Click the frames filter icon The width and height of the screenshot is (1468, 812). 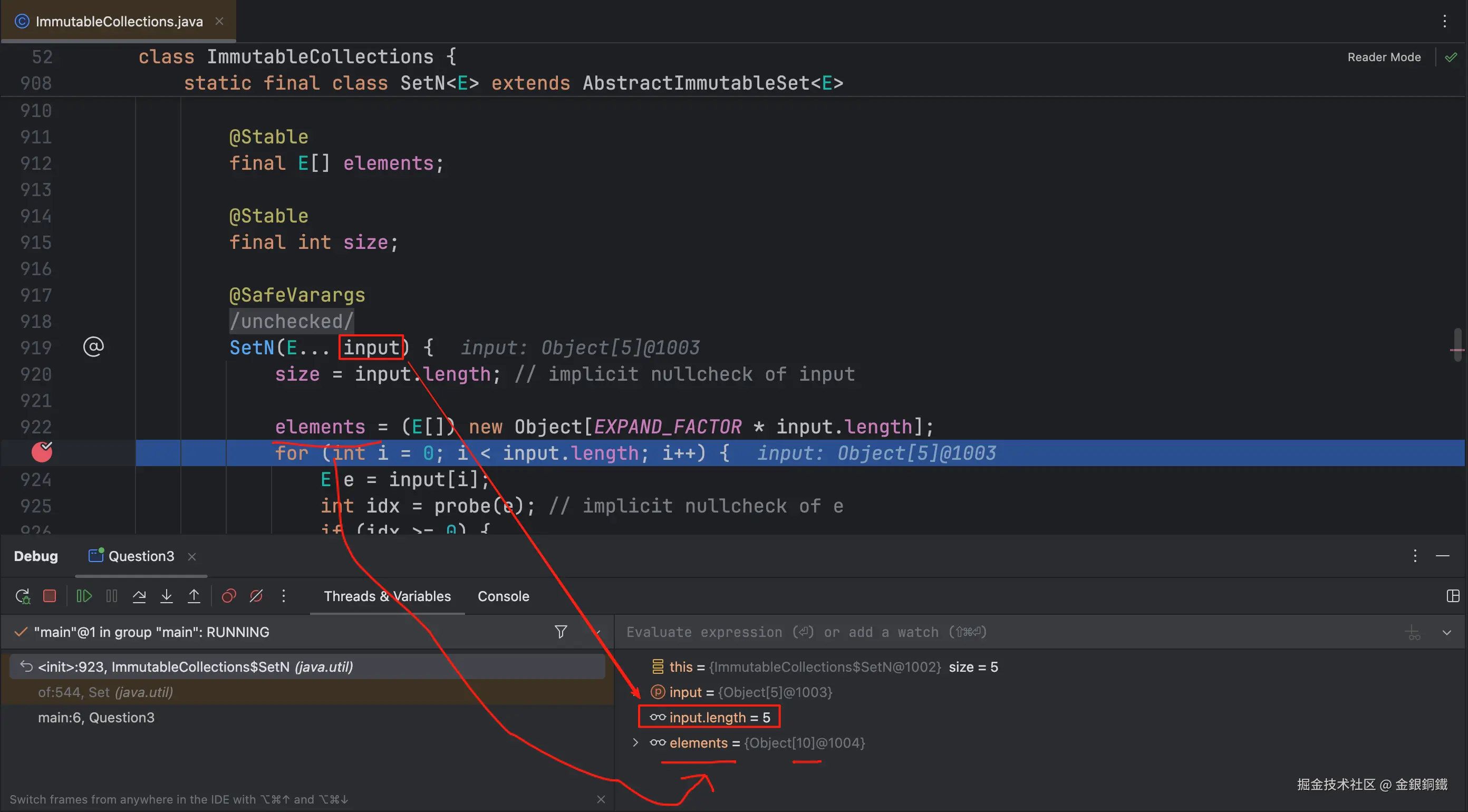point(561,632)
